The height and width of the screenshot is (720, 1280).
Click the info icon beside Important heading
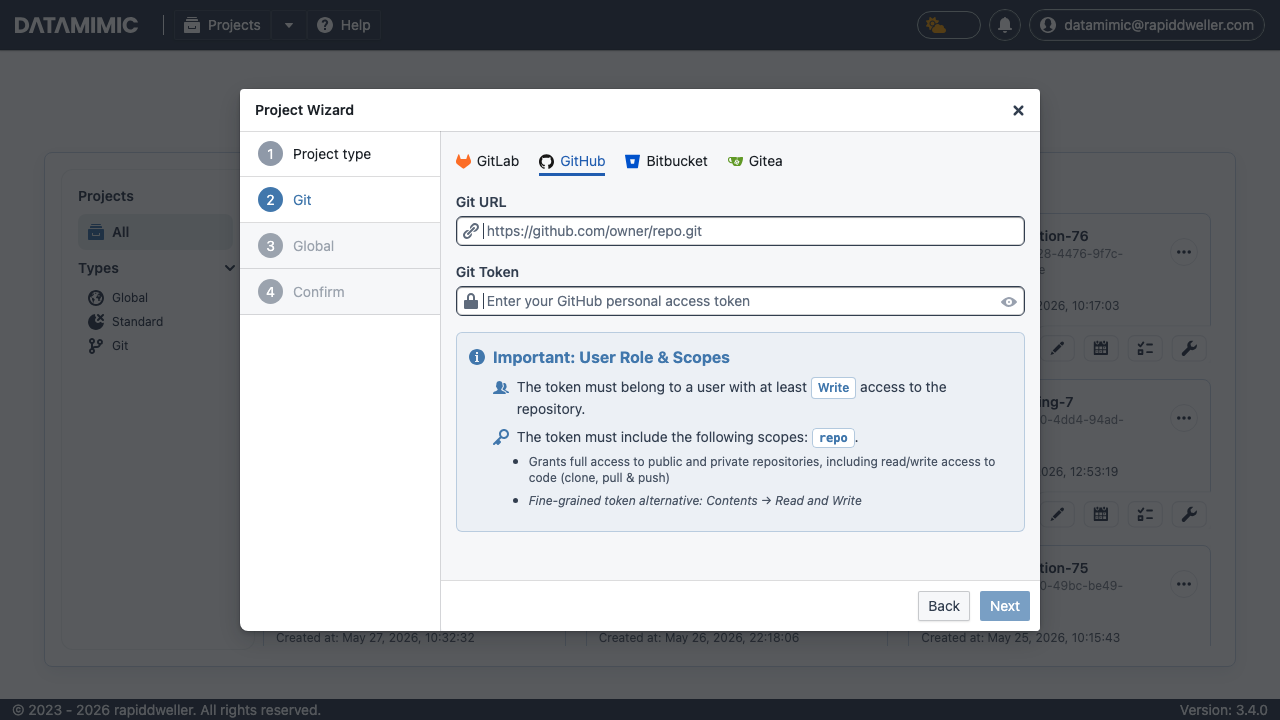[477, 357]
